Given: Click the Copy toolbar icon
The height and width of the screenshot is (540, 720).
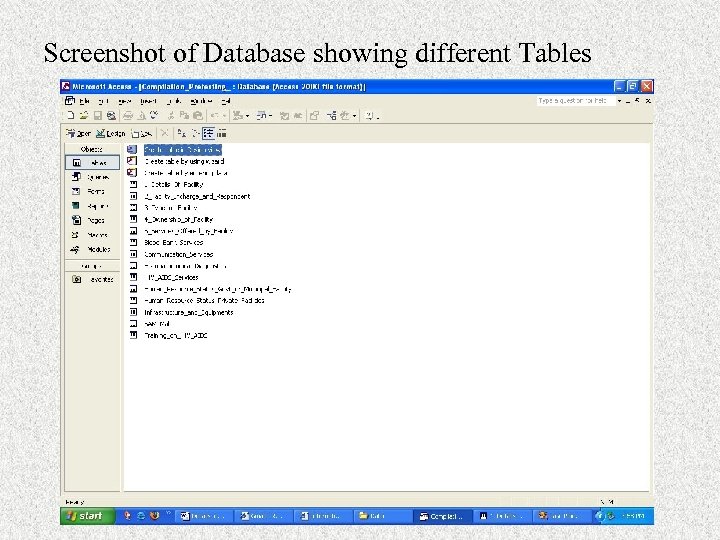Looking at the screenshot, I should 184,115.
